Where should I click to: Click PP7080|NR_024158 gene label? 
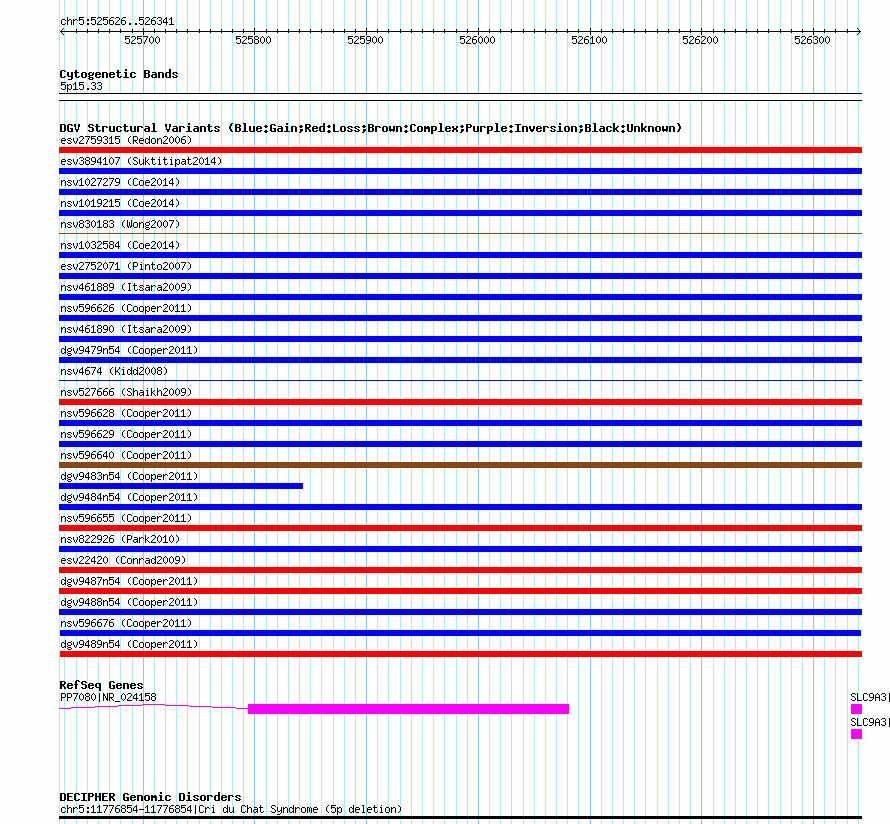point(108,697)
